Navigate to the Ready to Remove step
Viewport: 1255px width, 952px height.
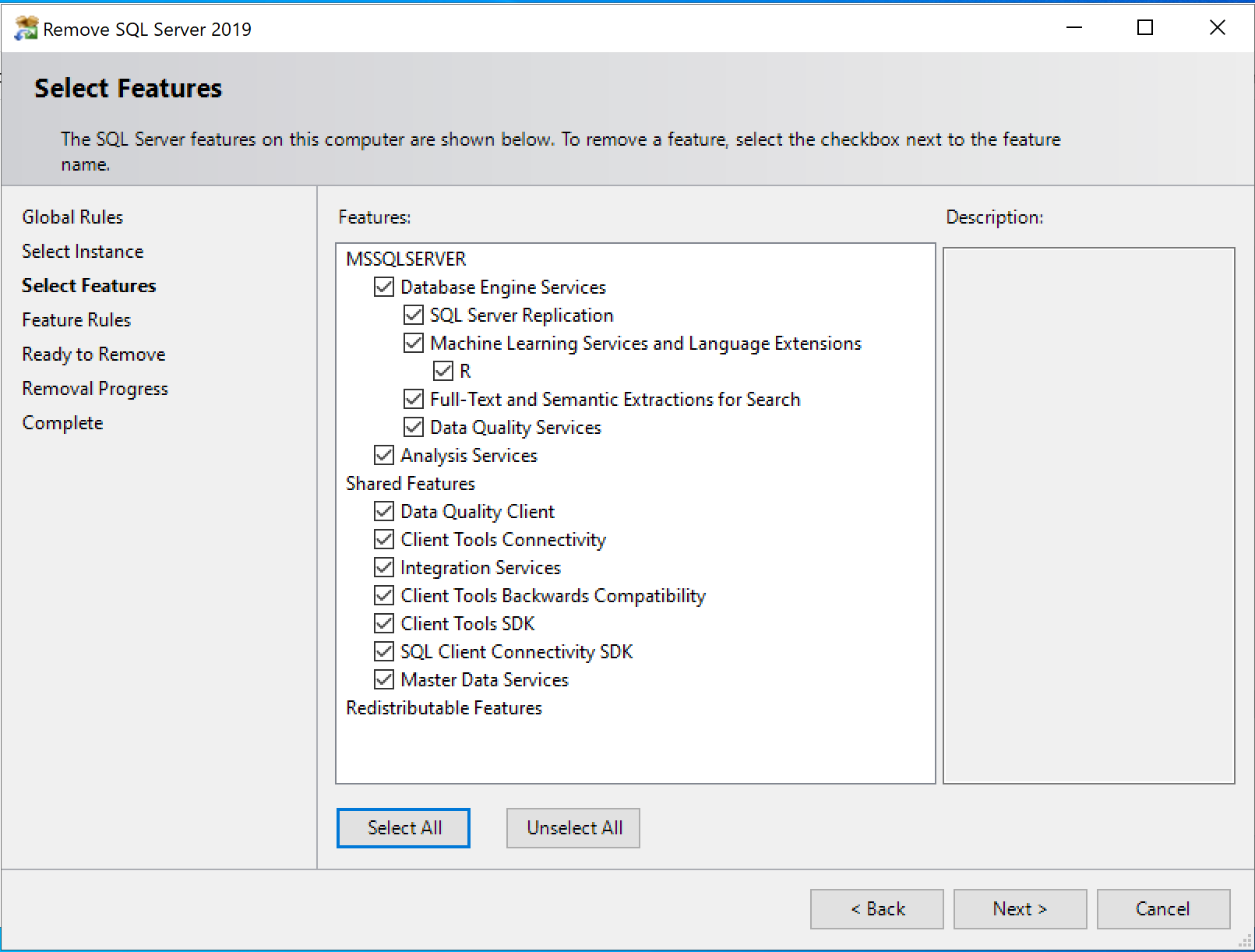pyautogui.click(x=93, y=354)
